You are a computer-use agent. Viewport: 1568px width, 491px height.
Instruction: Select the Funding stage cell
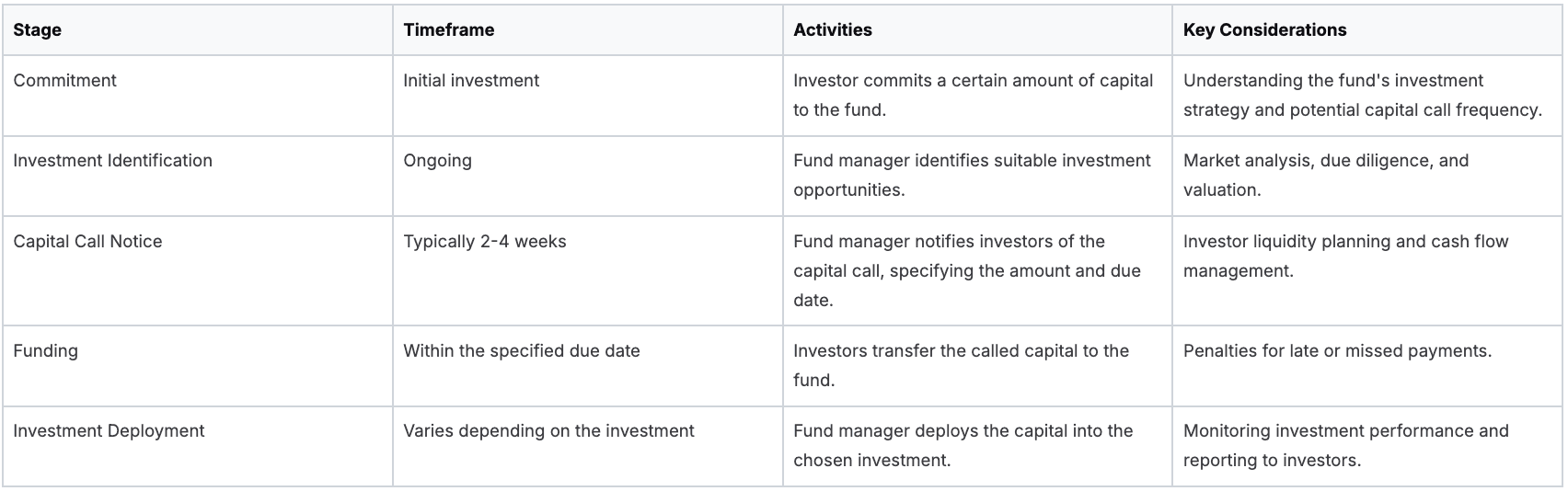tap(45, 351)
